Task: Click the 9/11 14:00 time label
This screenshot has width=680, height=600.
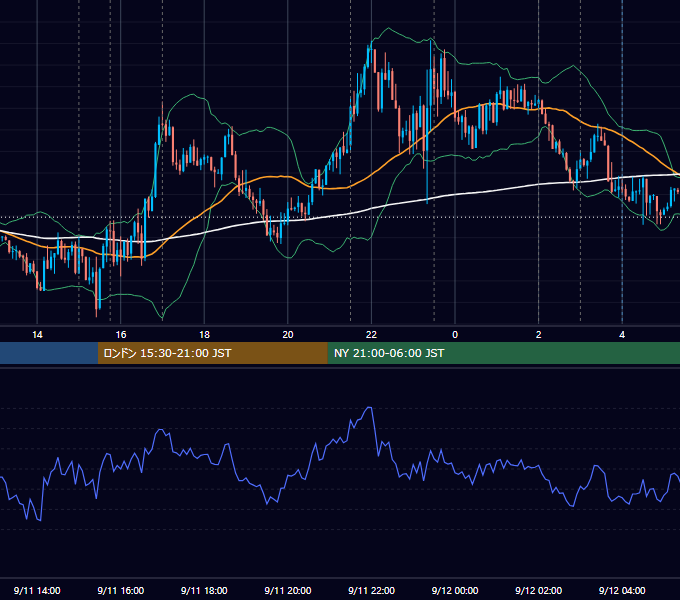Action: (x=37, y=590)
